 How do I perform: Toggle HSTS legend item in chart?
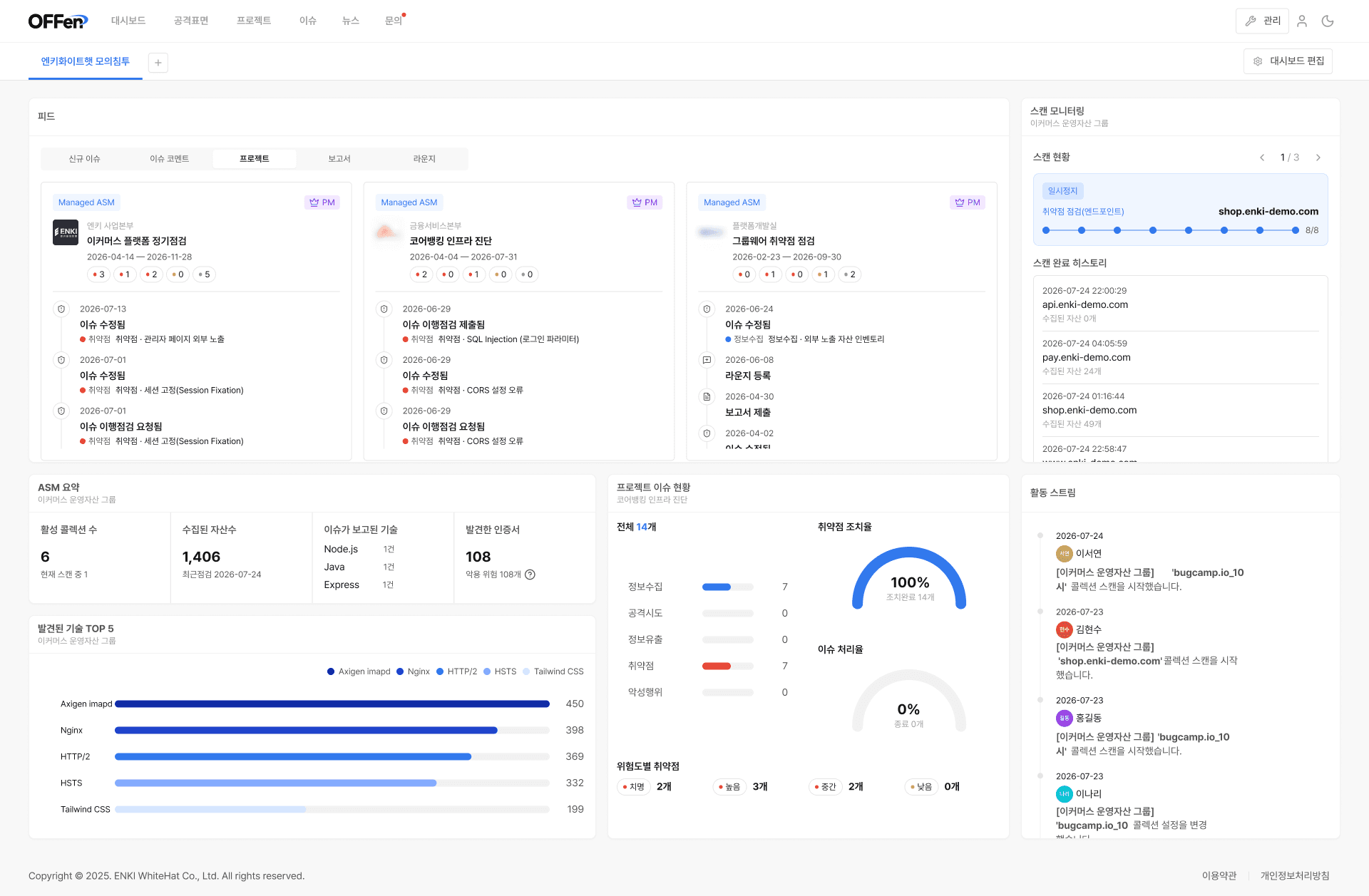(500, 671)
